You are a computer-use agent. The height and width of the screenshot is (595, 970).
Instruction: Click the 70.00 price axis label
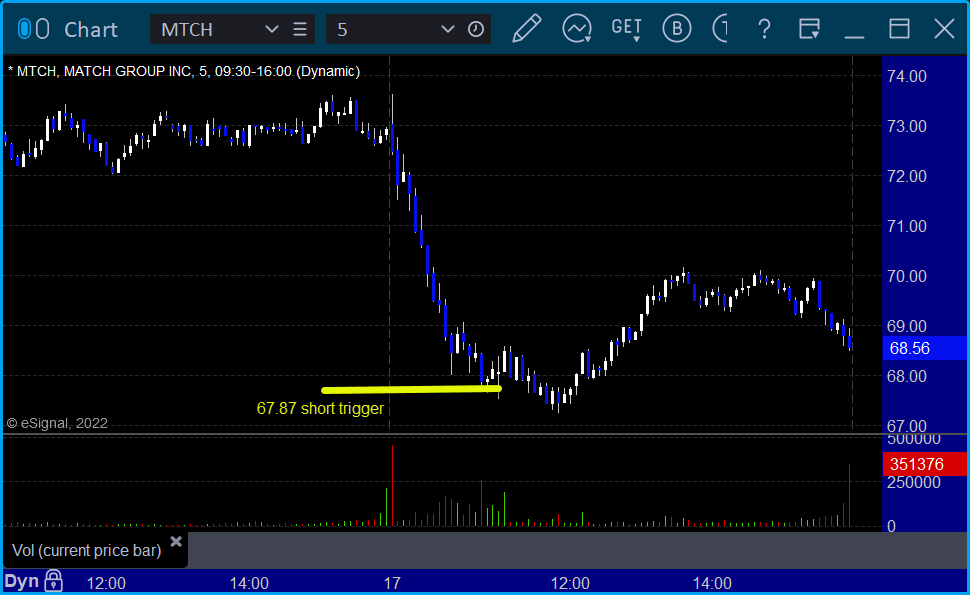point(907,276)
